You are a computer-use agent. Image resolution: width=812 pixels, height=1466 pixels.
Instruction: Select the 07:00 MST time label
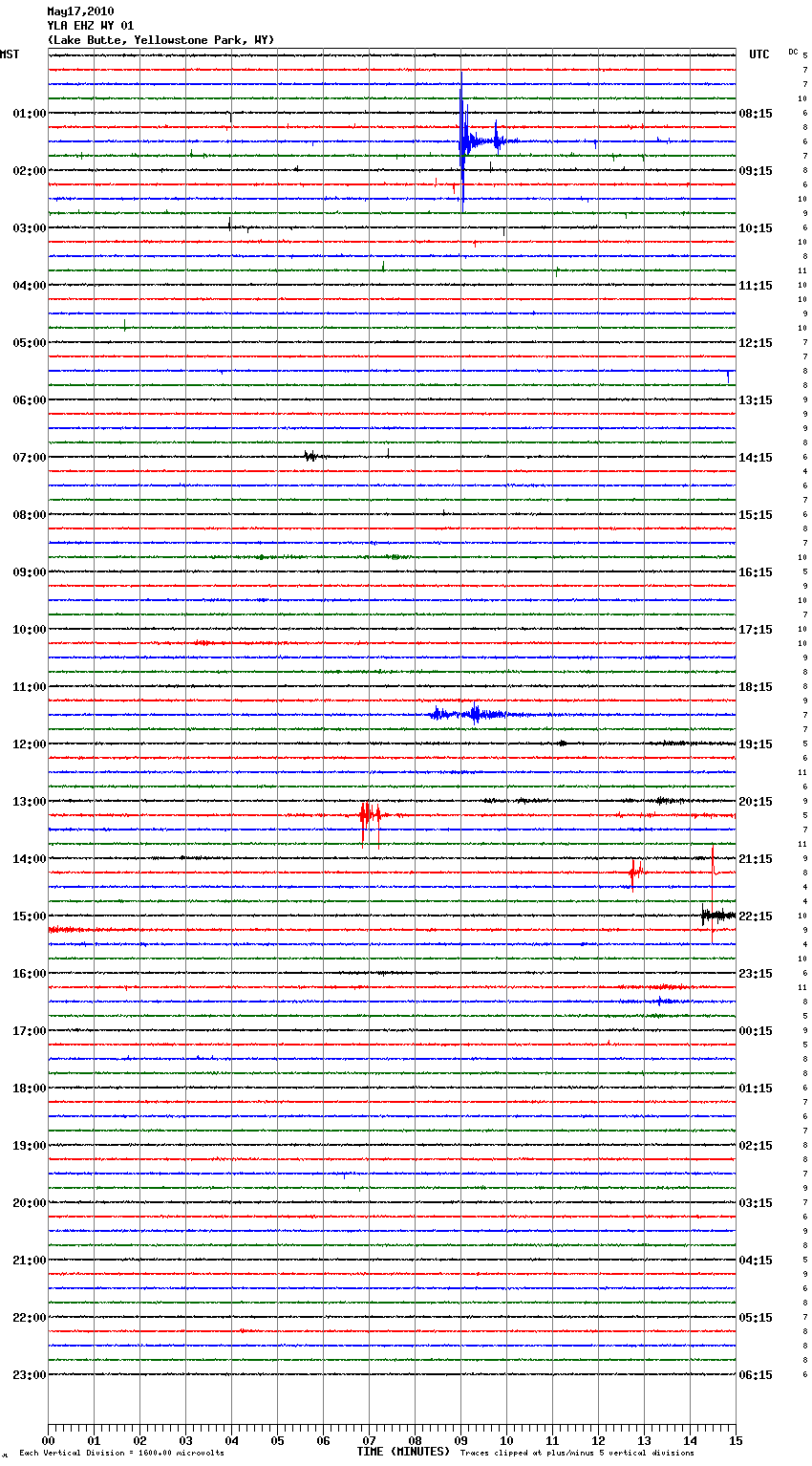[x=29, y=457]
